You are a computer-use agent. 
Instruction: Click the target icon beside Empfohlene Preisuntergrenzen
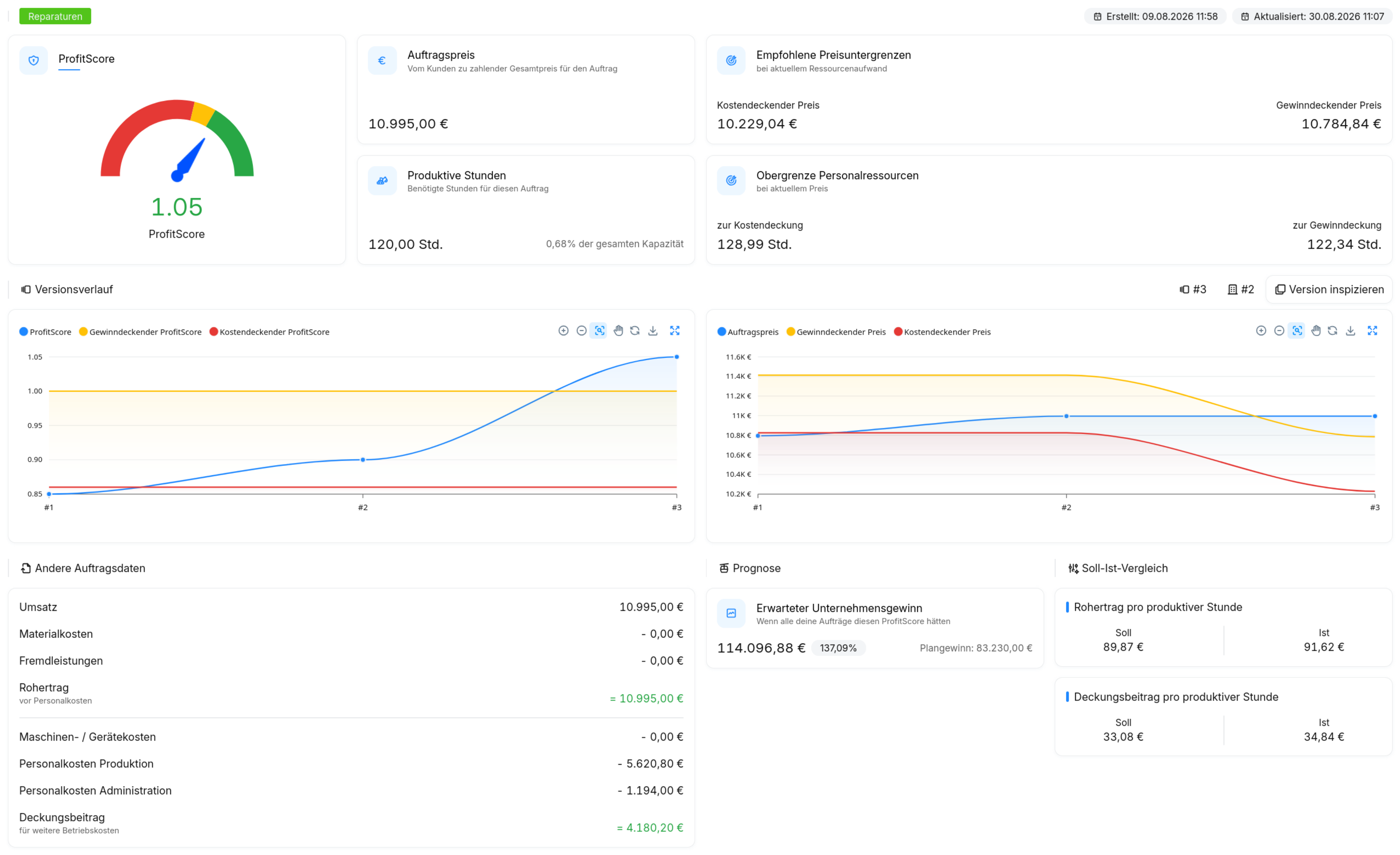tap(731, 60)
